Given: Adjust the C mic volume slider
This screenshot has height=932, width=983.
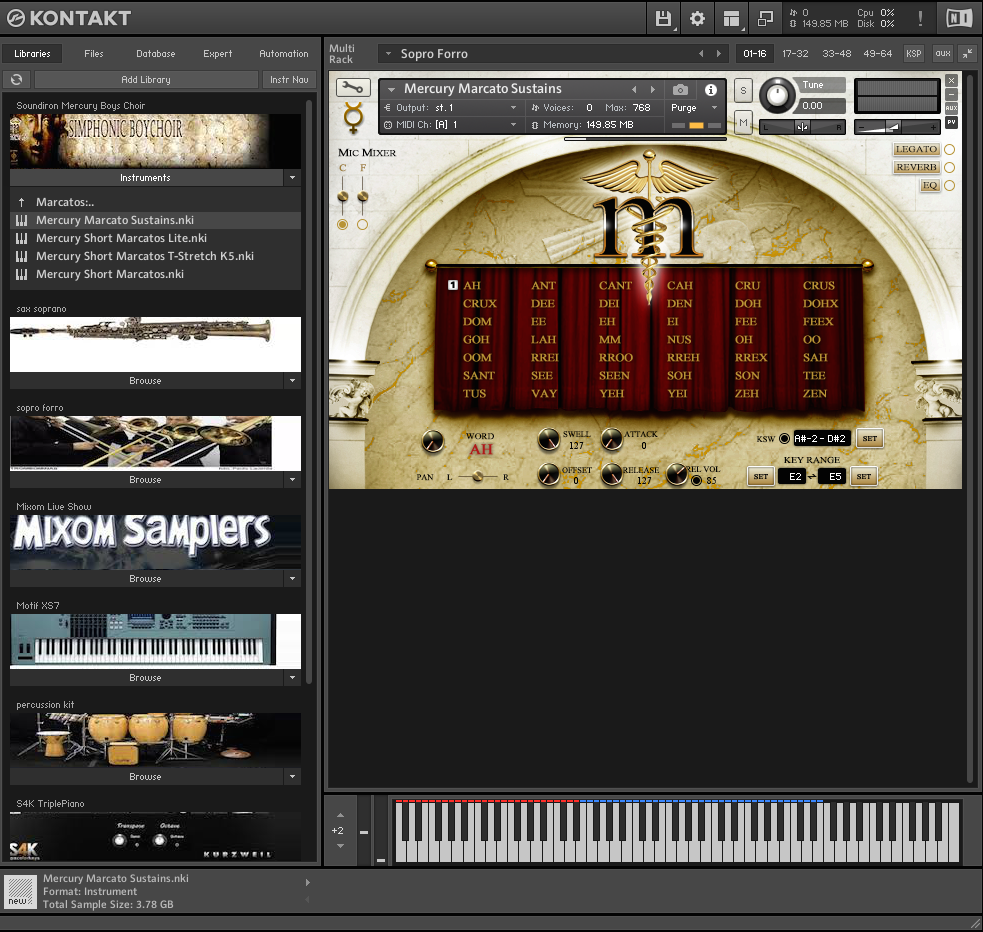Looking at the screenshot, I should [x=343, y=197].
